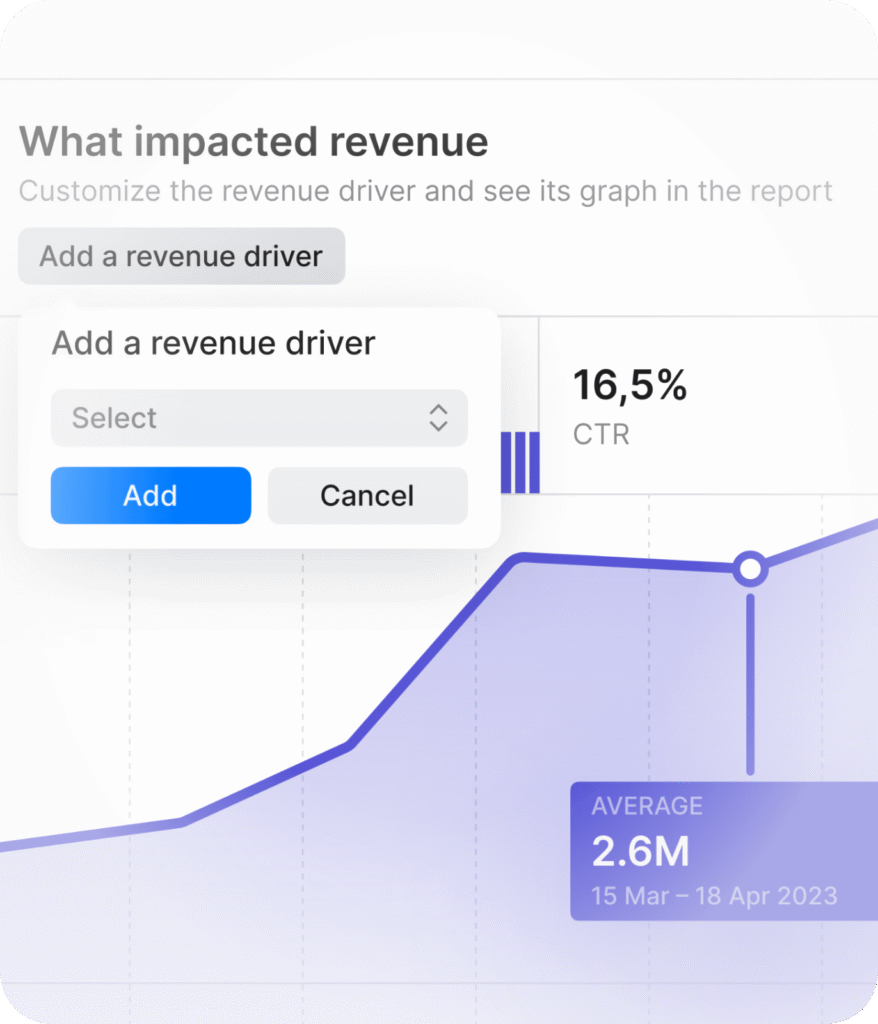Click the purple striped bars beside CTR
This screenshot has height=1024, width=878.
tap(520, 462)
